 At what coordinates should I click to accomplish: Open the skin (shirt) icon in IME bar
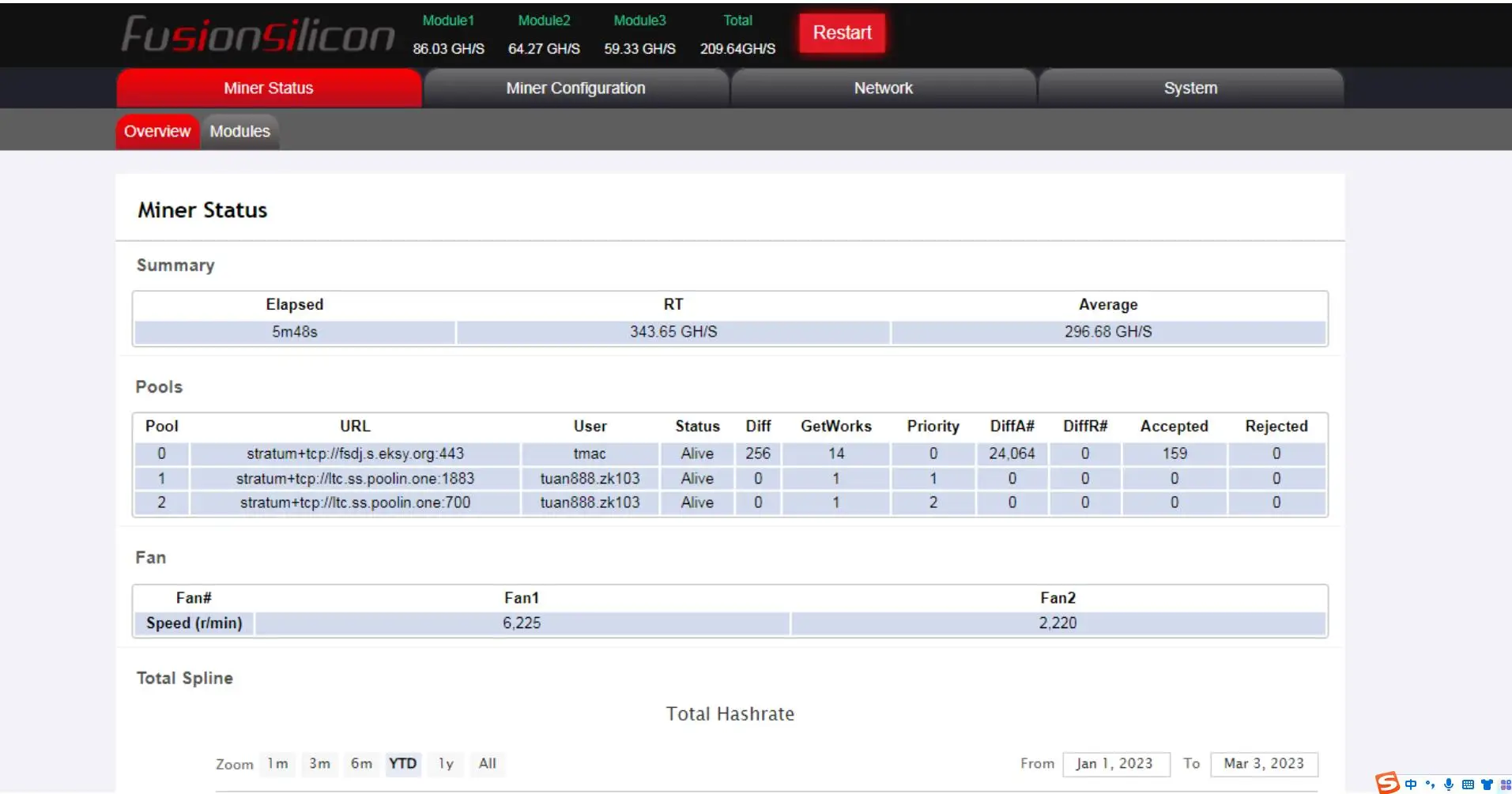[1487, 785]
